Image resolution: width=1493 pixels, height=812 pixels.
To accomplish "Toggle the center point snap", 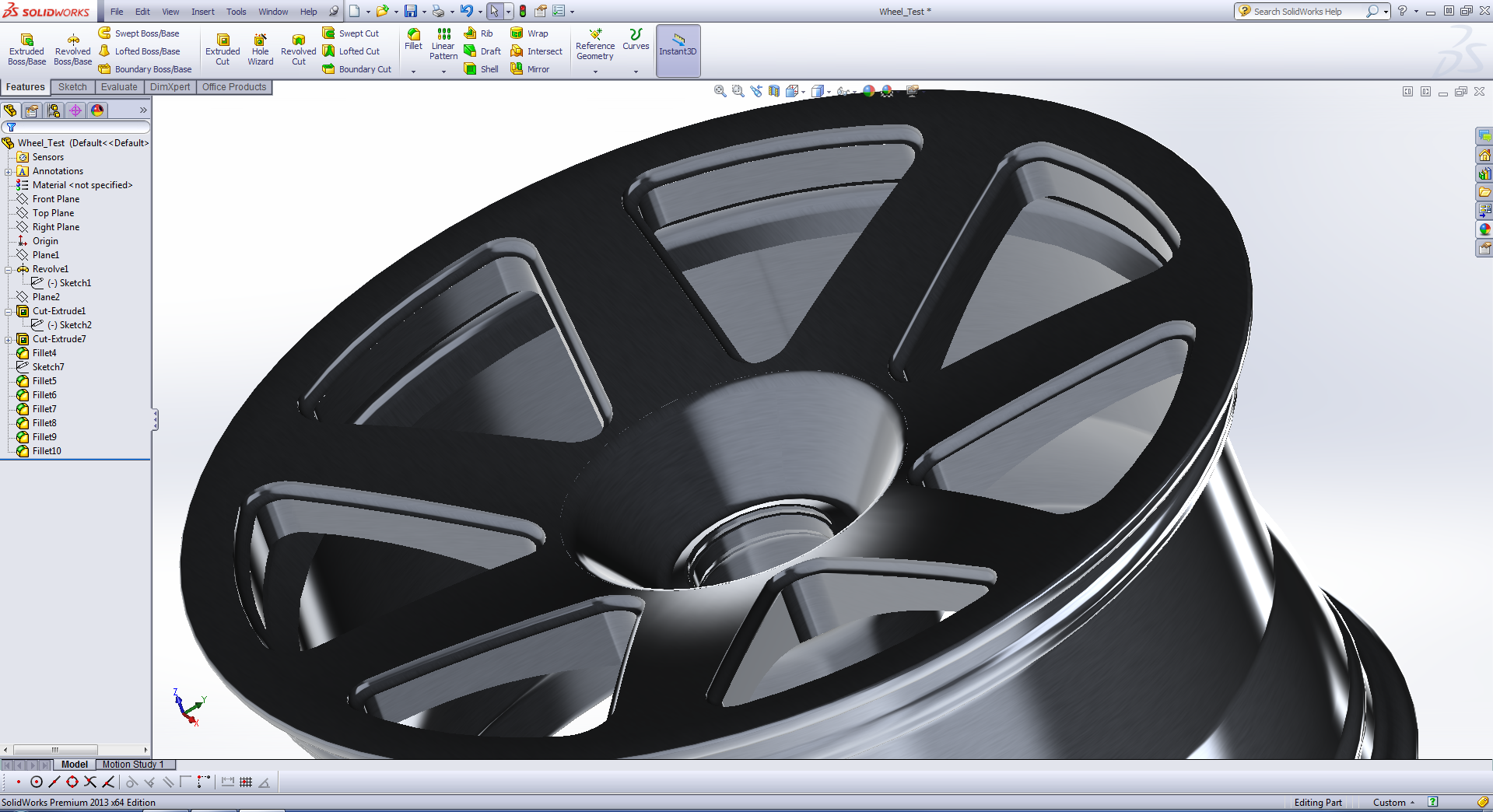I will 36,782.
